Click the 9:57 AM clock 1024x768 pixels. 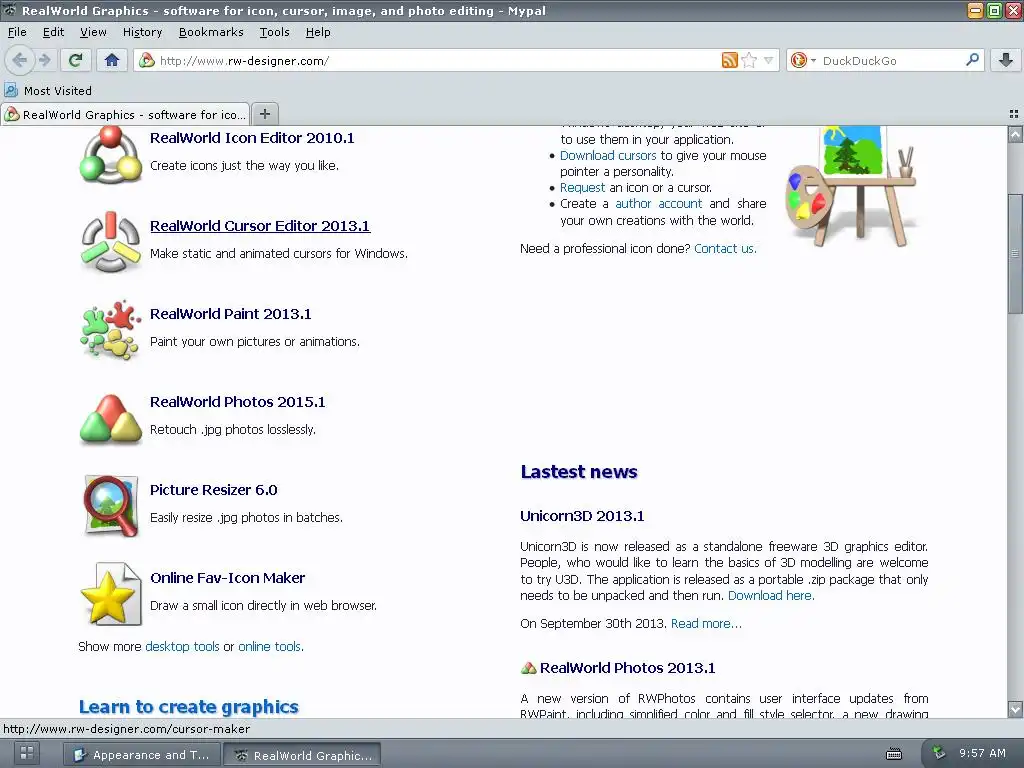(x=982, y=753)
